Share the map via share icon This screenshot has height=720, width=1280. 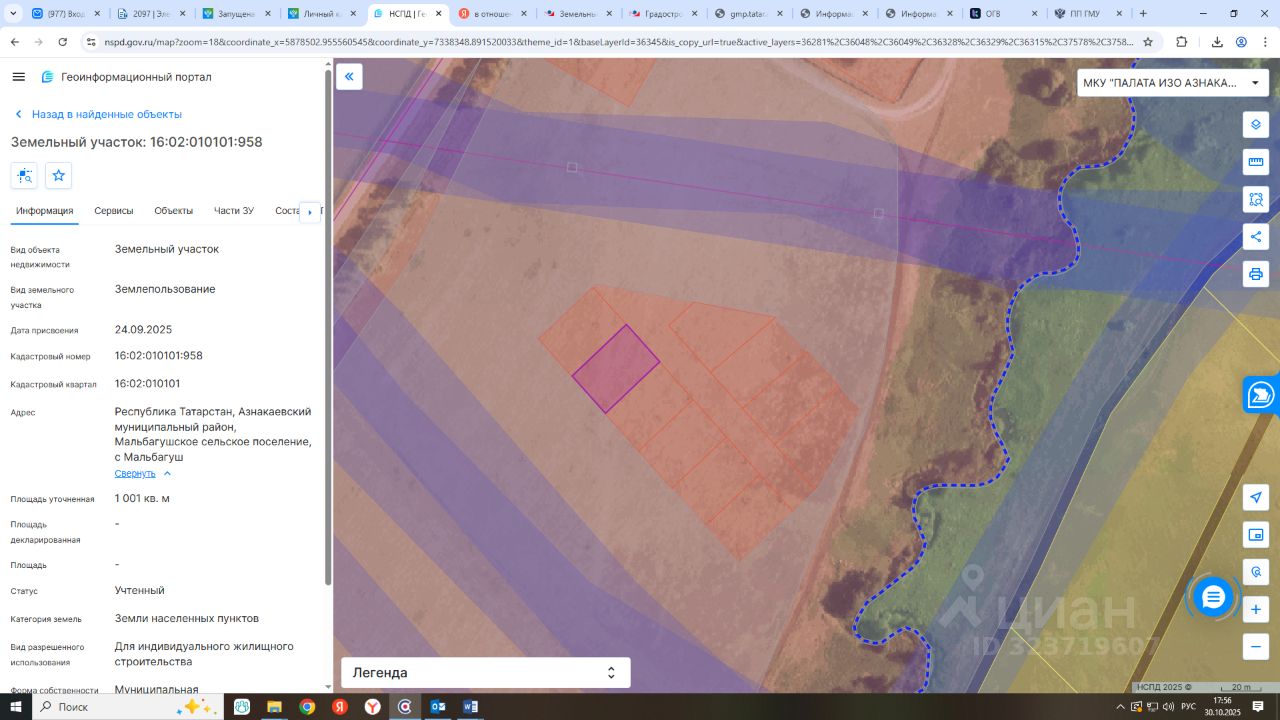pyautogui.click(x=1256, y=237)
